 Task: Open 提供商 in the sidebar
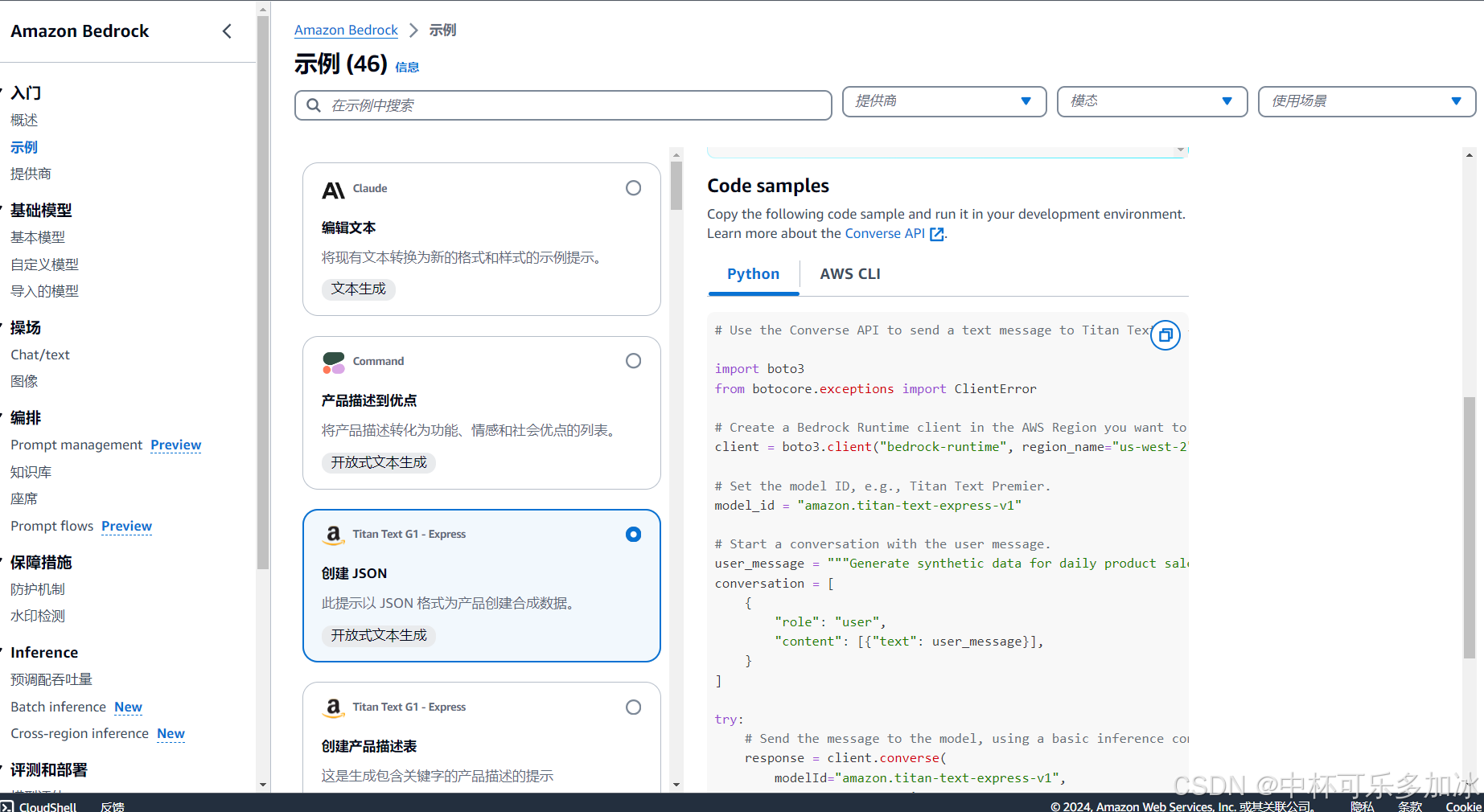(x=31, y=174)
